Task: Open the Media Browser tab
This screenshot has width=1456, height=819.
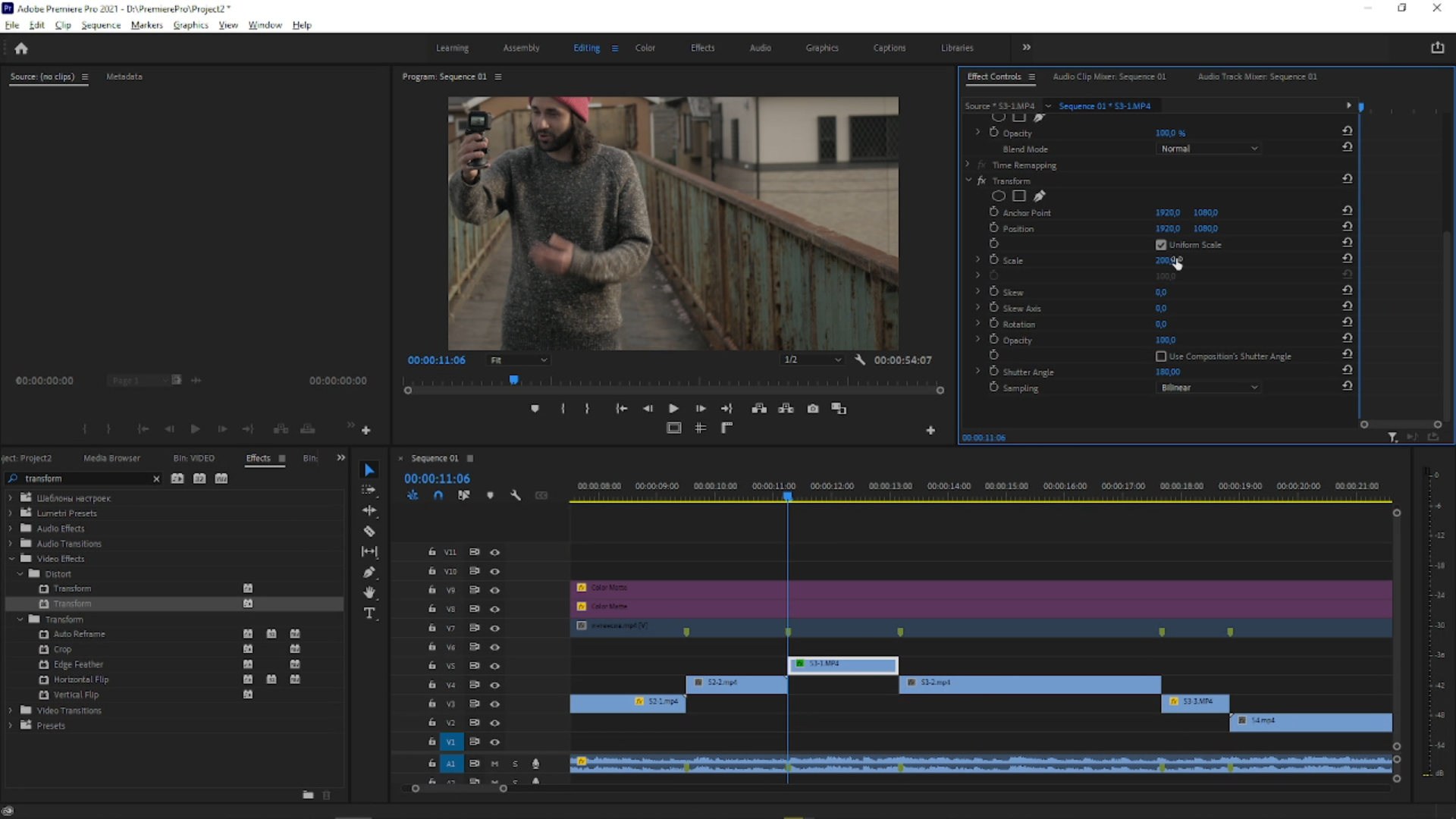Action: pos(111,458)
